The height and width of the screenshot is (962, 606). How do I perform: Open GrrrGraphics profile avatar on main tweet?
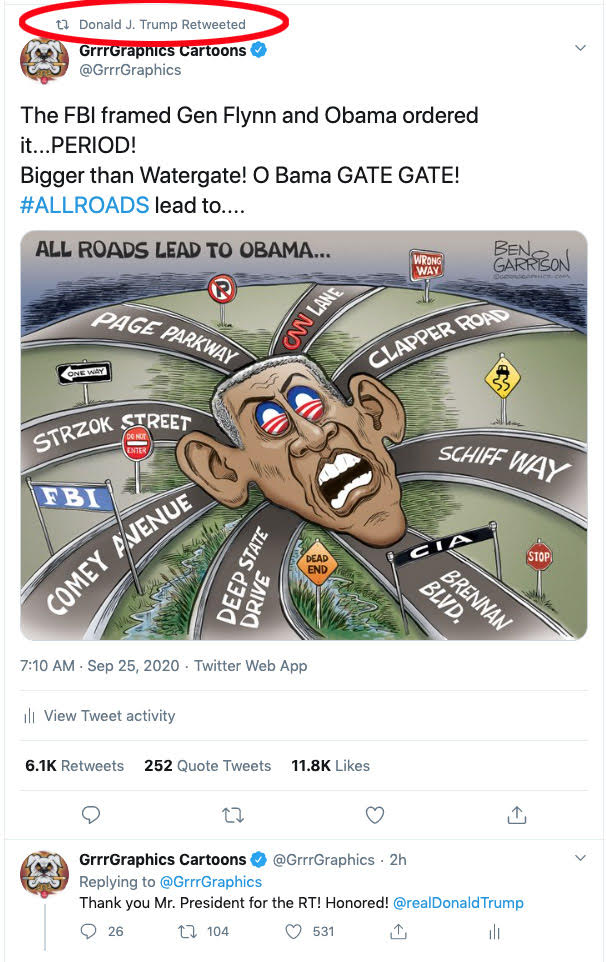coord(44,63)
